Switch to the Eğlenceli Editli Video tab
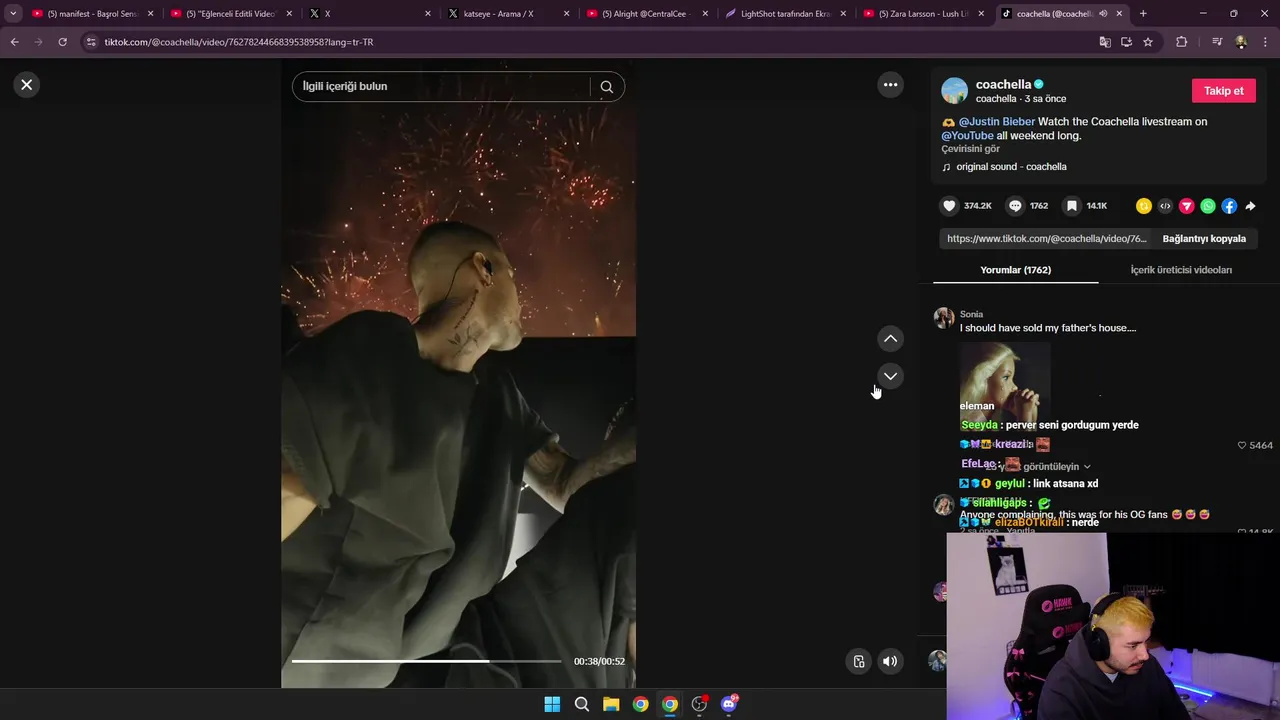Viewport: 1280px width, 720px height. 230,14
